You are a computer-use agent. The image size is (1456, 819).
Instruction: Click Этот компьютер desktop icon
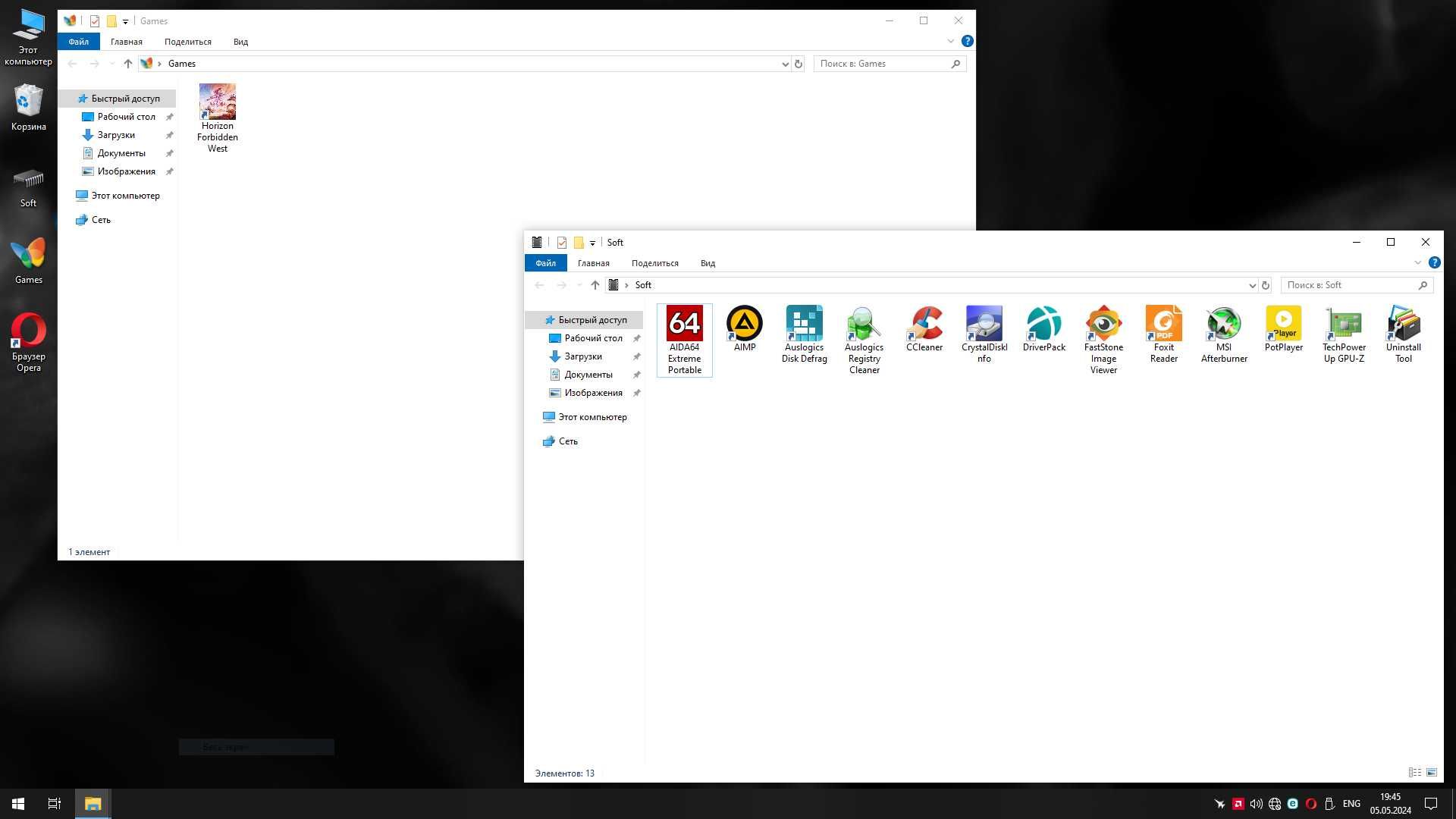tap(28, 36)
